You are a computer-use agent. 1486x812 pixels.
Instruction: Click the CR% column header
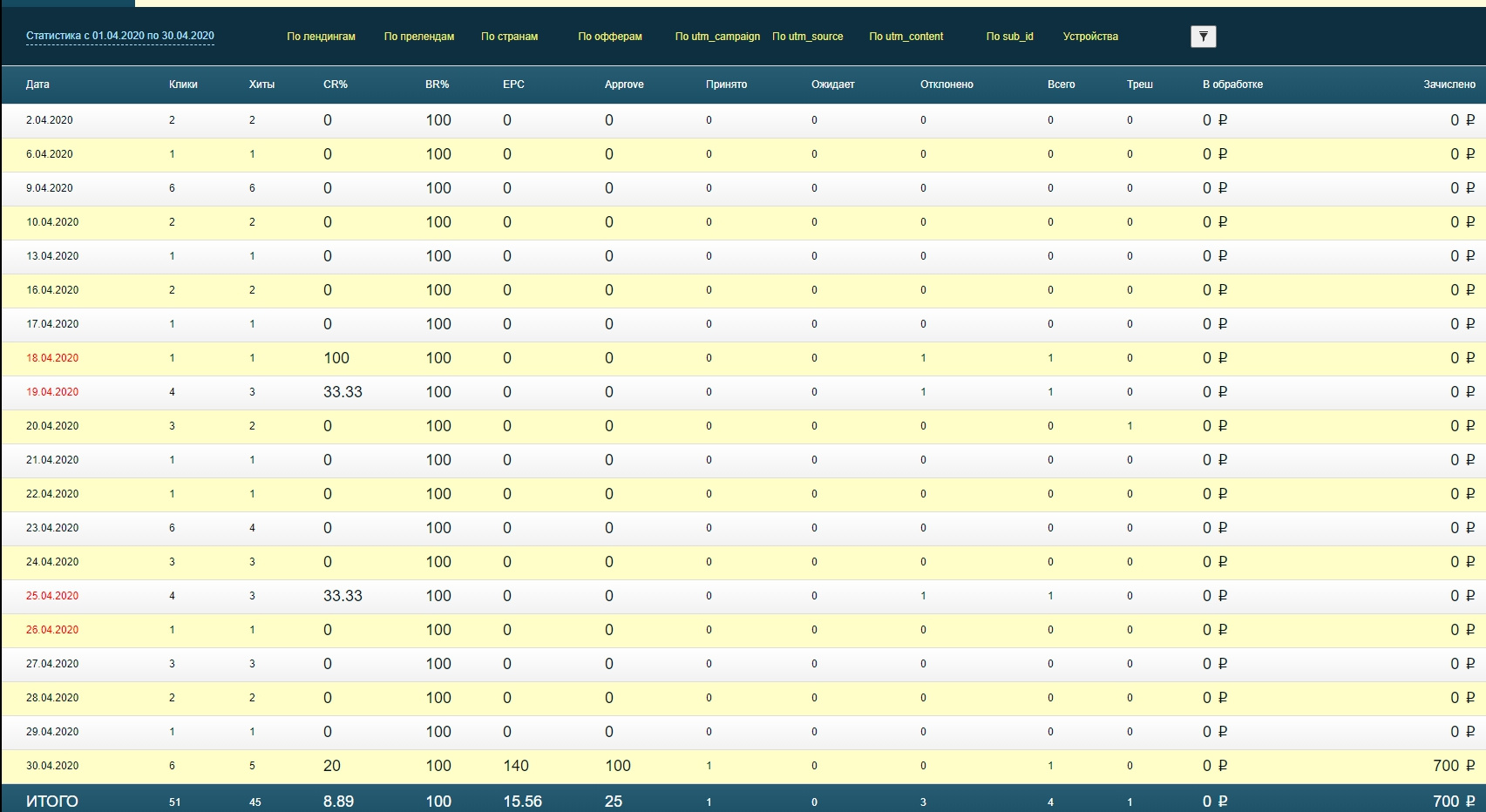(336, 85)
